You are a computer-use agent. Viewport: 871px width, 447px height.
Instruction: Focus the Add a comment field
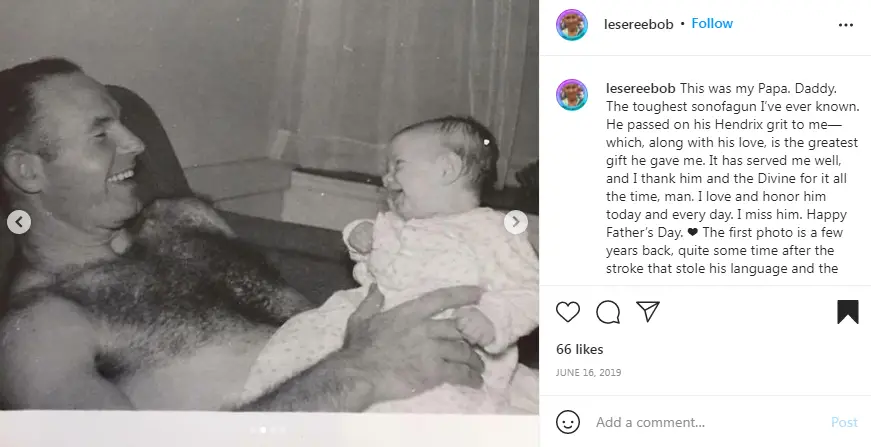pyautogui.click(x=708, y=423)
